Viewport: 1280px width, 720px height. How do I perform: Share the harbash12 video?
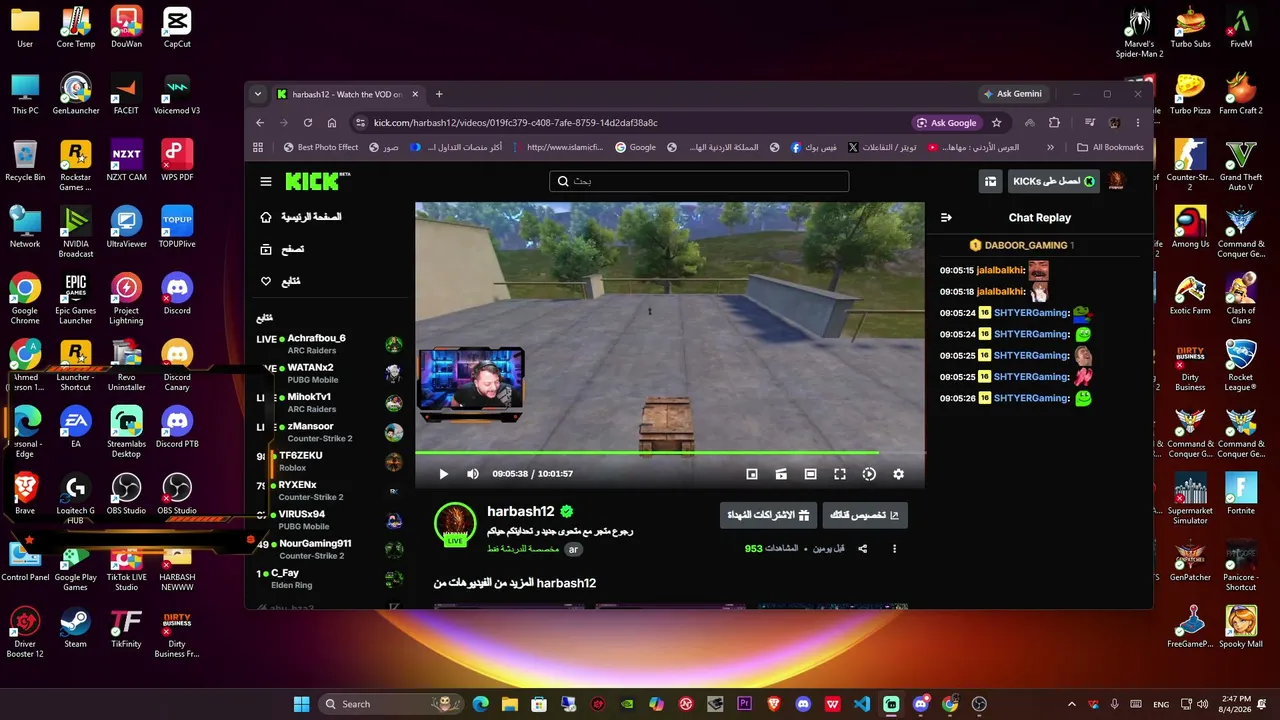tap(863, 549)
